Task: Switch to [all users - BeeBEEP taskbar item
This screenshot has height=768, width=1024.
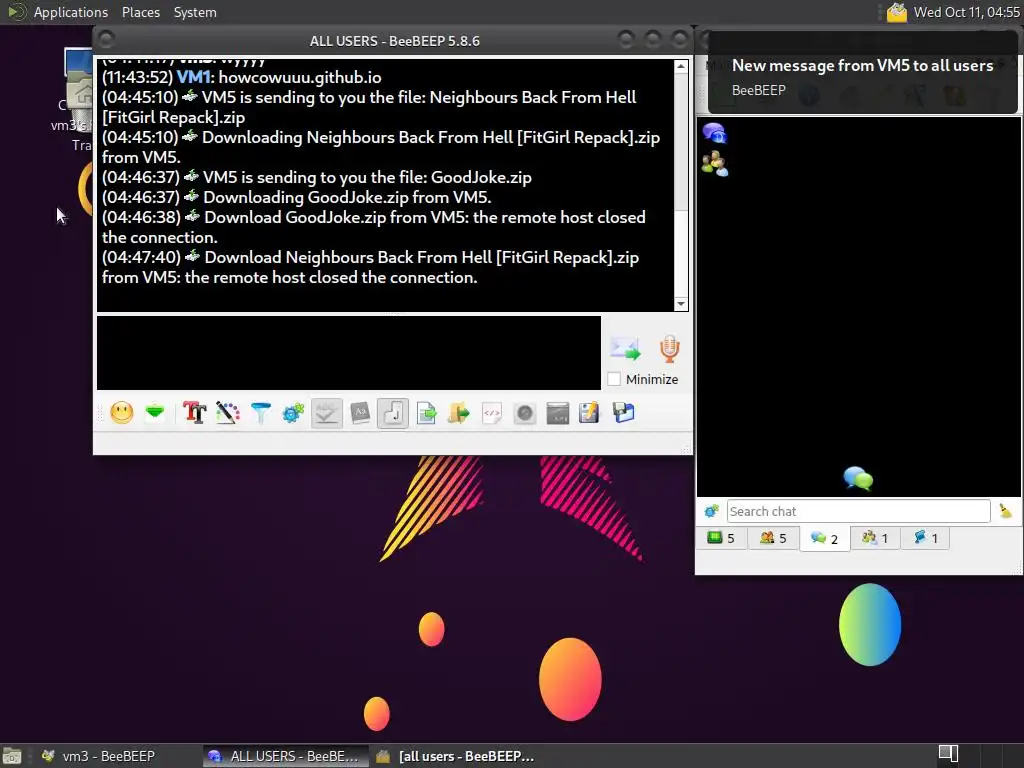Action: (x=456, y=756)
